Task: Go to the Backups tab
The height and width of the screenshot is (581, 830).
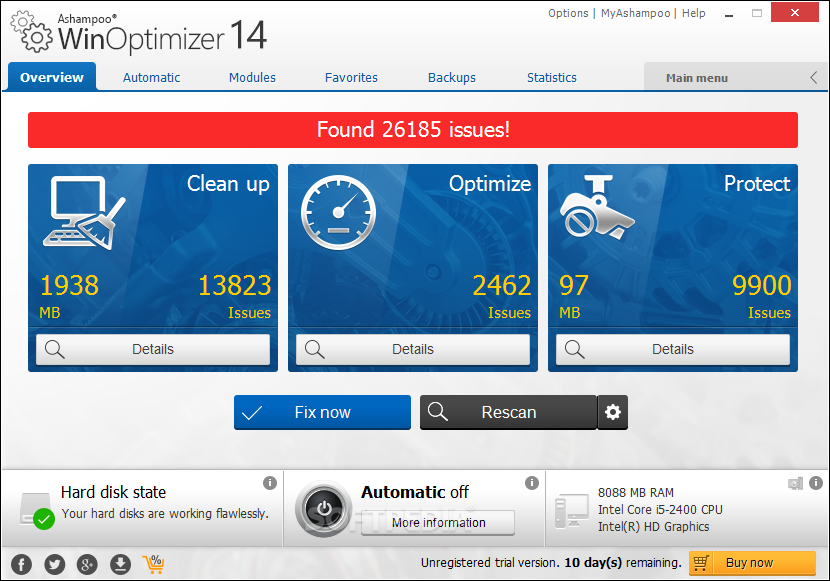Action: pyautogui.click(x=452, y=78)
